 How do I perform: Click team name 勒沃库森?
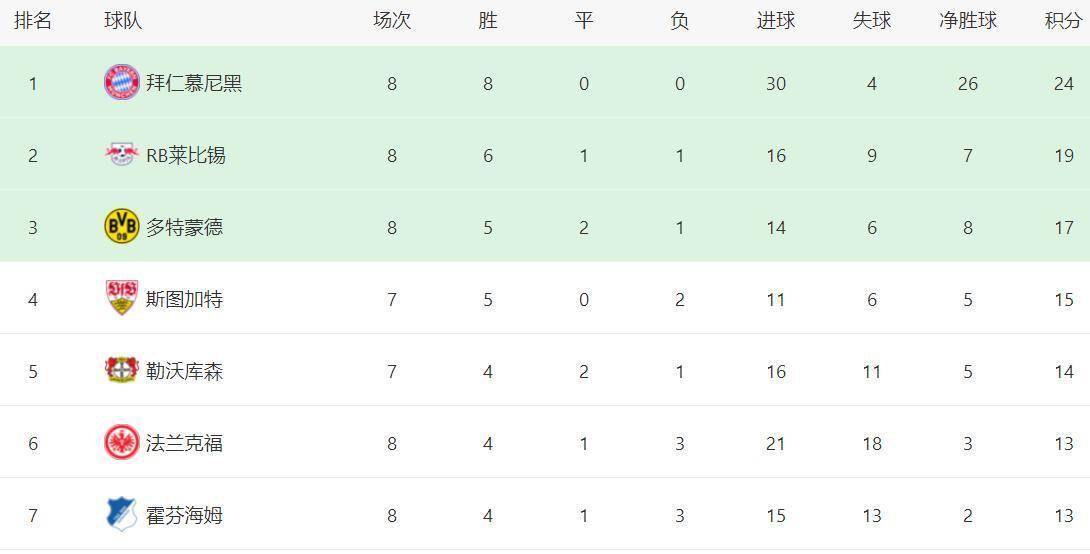click(x=185, y=372)
